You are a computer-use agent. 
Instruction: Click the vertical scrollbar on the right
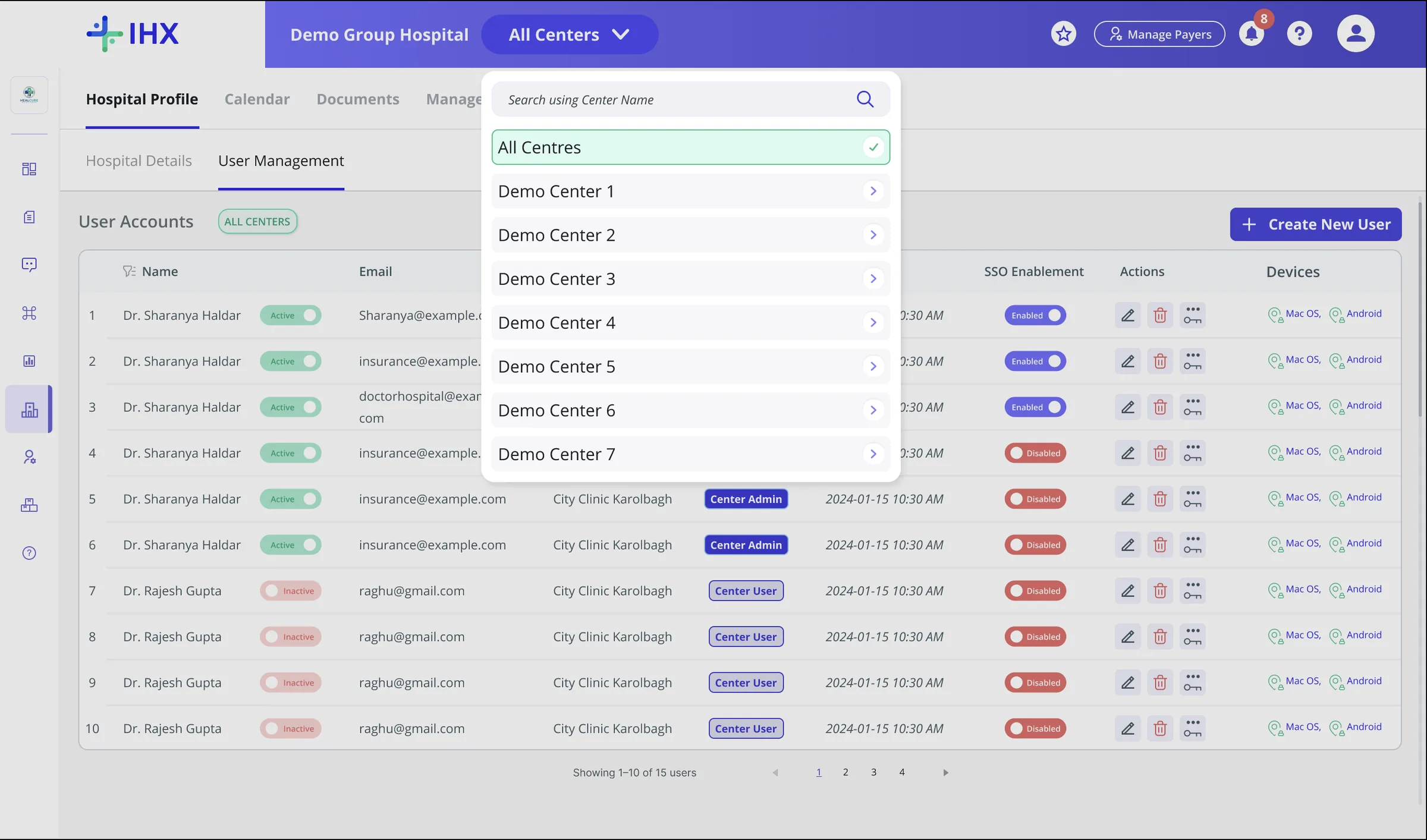pos(1420,309)
